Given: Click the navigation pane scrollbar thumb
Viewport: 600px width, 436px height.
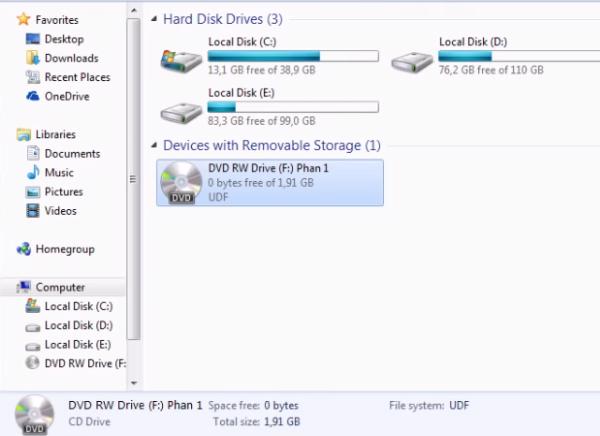Looking at the screenshot, I should coord(134,179).
